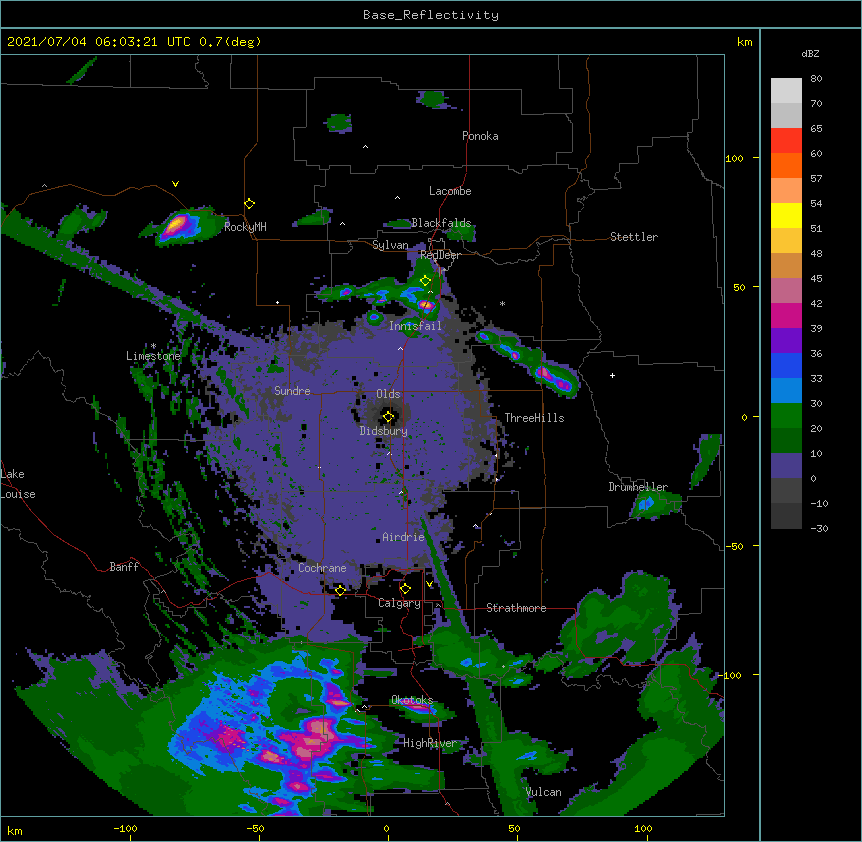
Task: Click the Ponoka city label
Action: pos(480,136)
